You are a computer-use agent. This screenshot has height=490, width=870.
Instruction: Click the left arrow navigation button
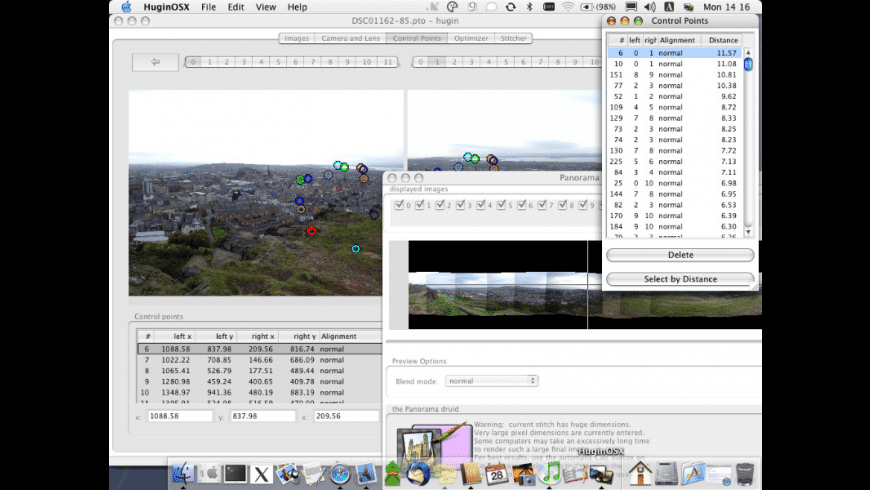(155, 62)
